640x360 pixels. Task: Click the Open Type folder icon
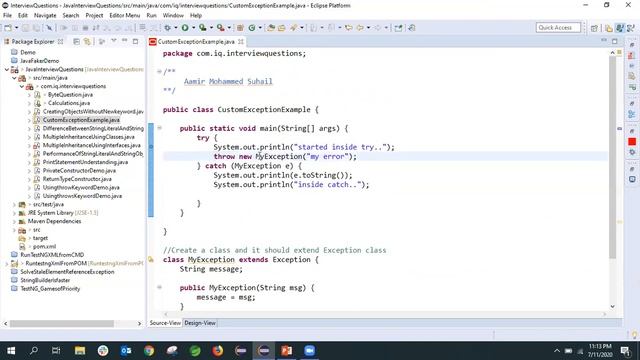click(271, 28)
